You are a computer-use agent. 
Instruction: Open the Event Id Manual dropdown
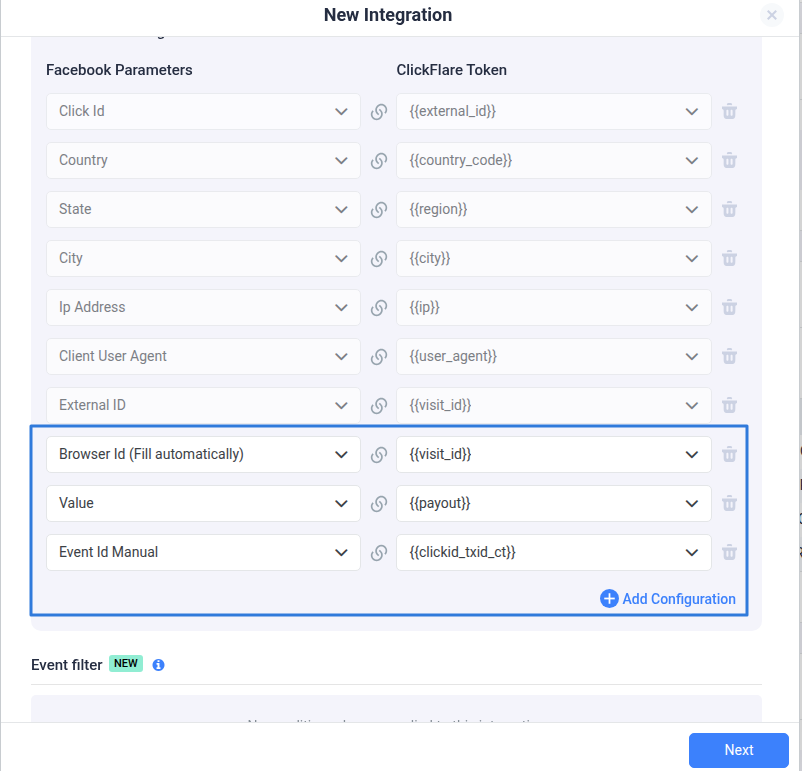point(203,553)
